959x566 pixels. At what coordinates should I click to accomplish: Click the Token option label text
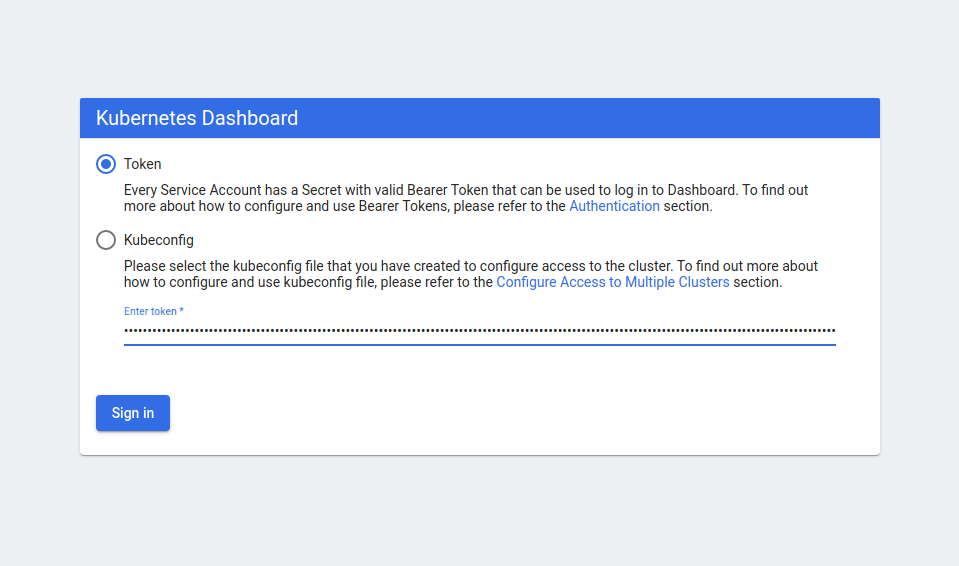click(x=143, y=164)
